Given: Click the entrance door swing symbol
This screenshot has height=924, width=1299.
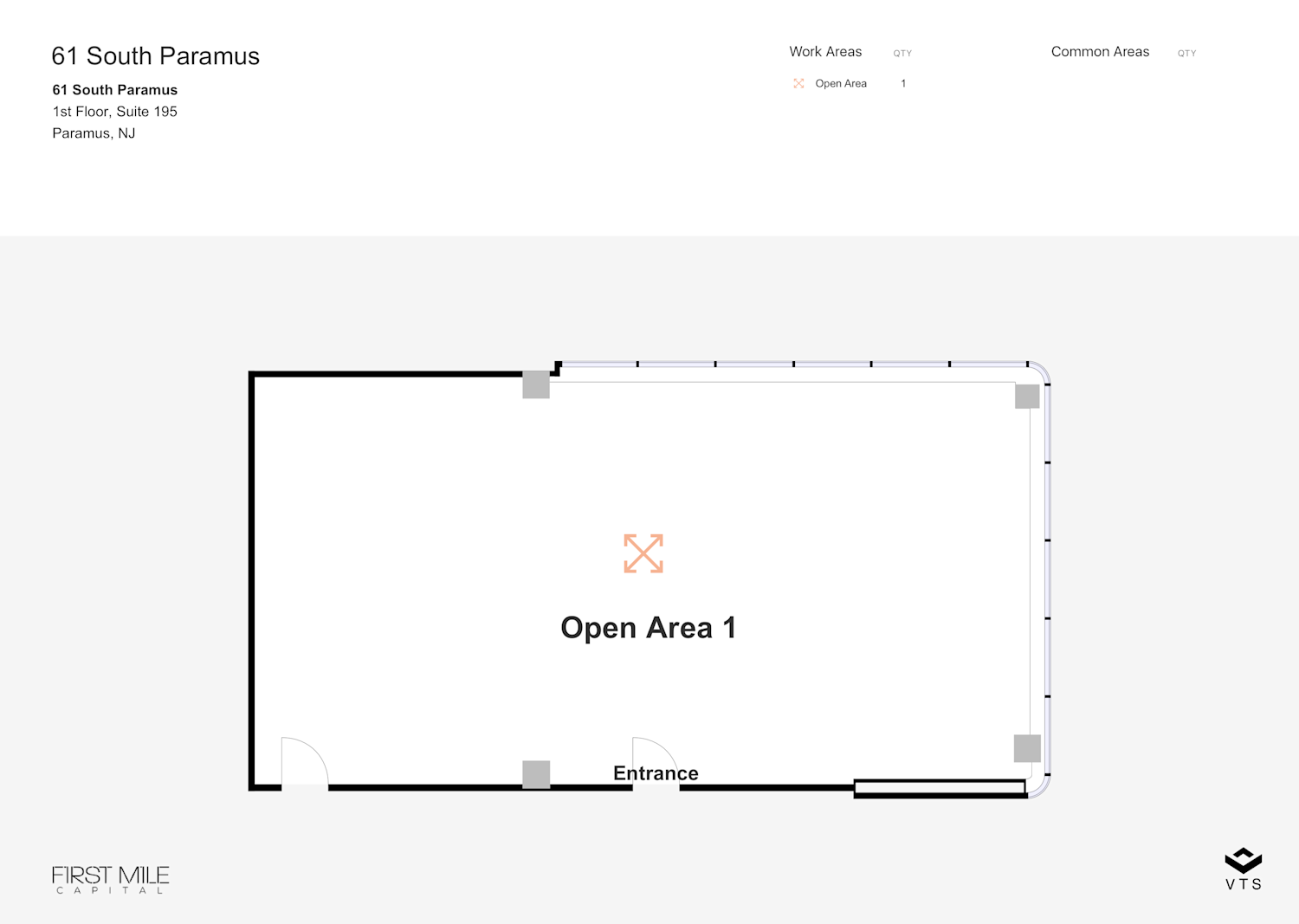Looking at the screenshot, I should click(x=656, y=763).
